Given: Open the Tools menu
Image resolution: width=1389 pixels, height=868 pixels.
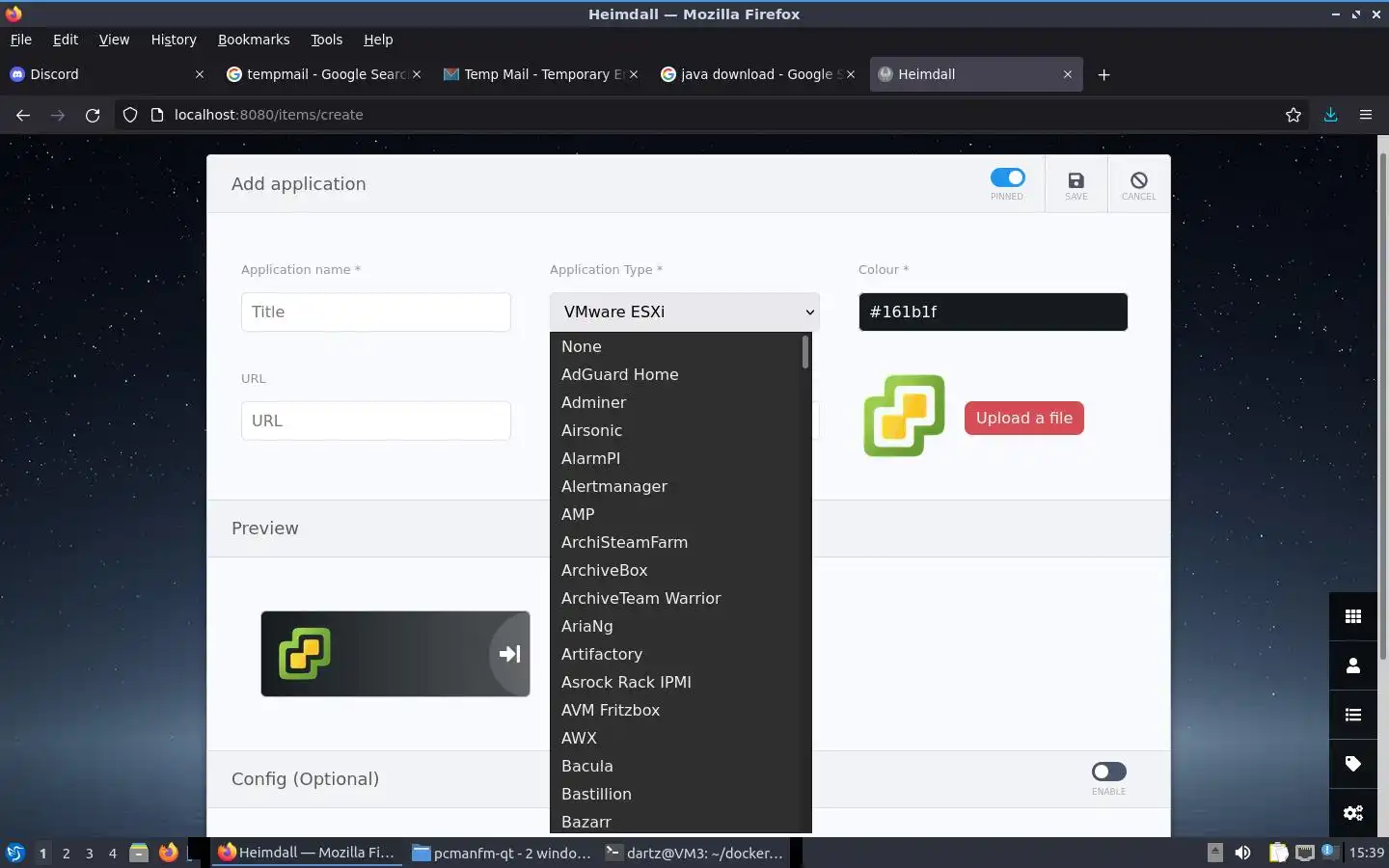Looking at the screenshot, I should (326, 40).
